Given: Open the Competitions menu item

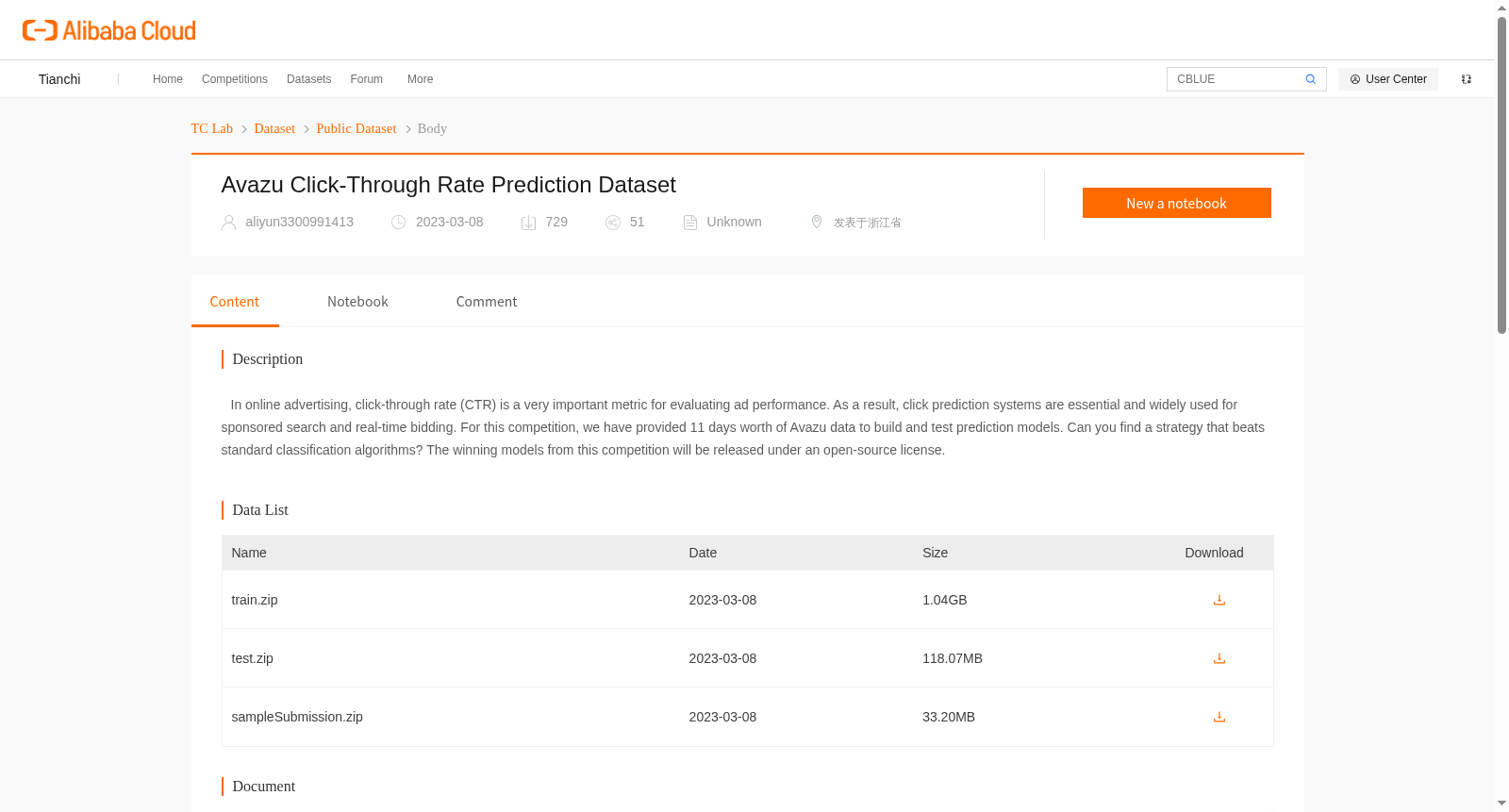Looking at the screenshot, I should (235, 79).
